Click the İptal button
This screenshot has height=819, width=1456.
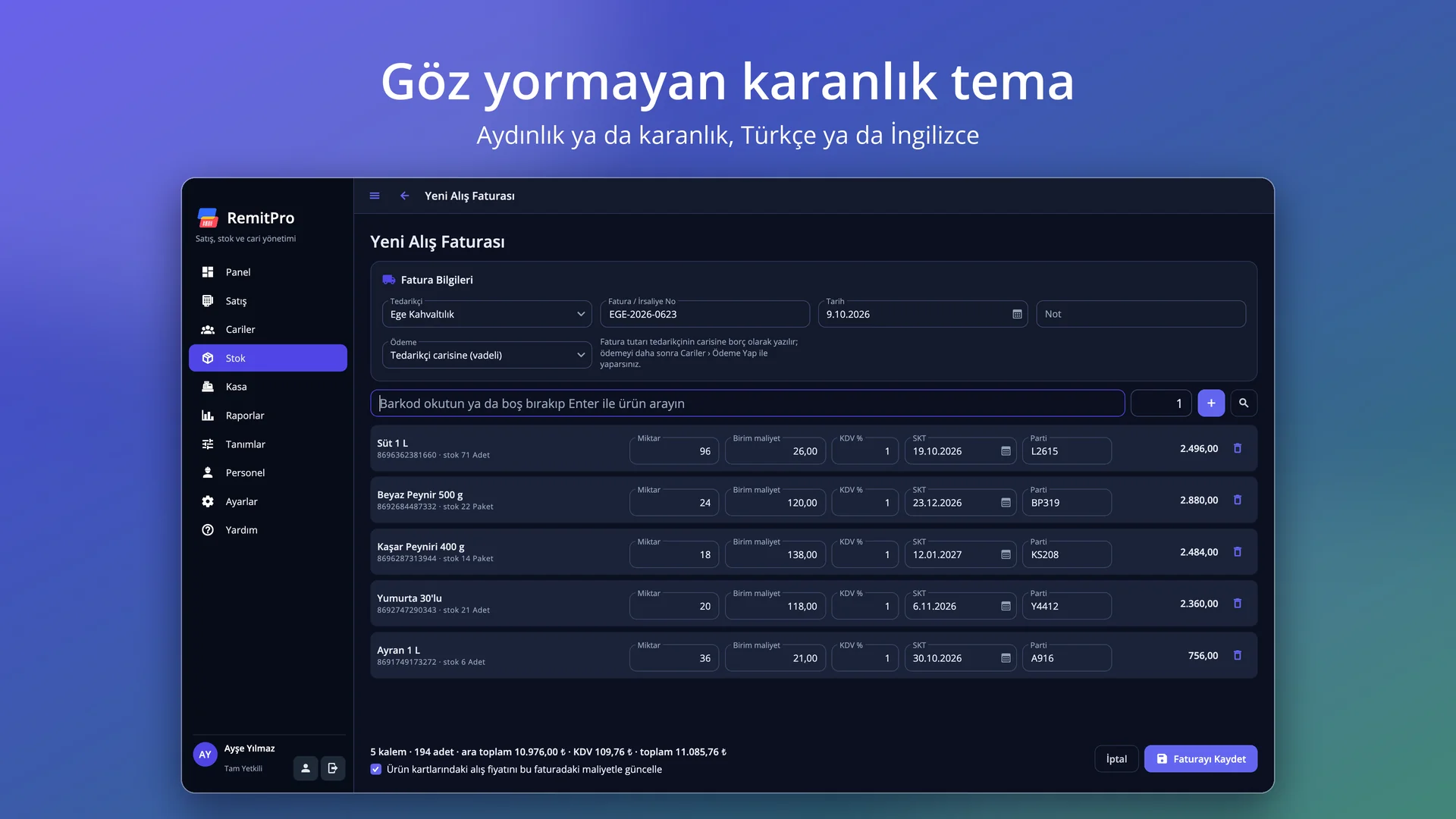pos(1116,759)
